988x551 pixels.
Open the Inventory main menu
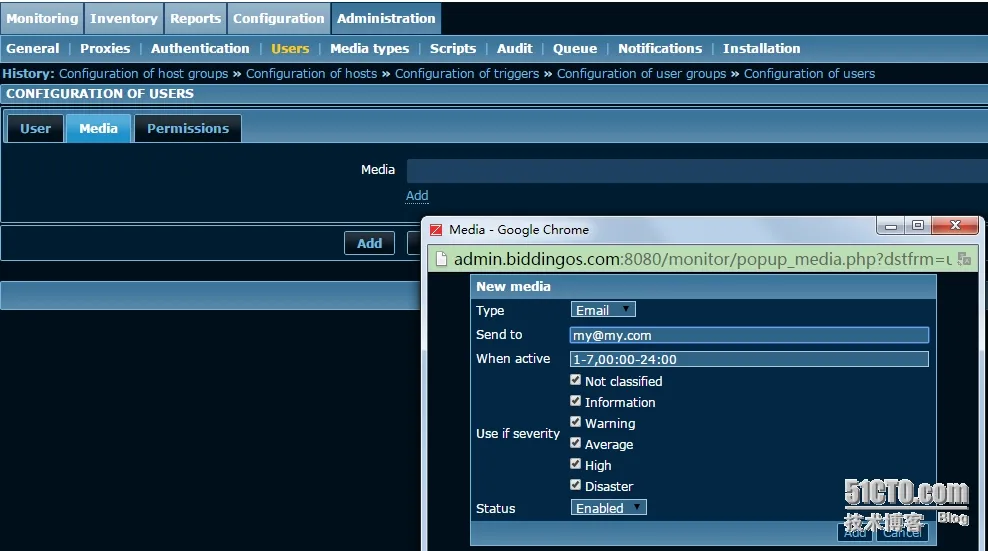tap(124, 18)
